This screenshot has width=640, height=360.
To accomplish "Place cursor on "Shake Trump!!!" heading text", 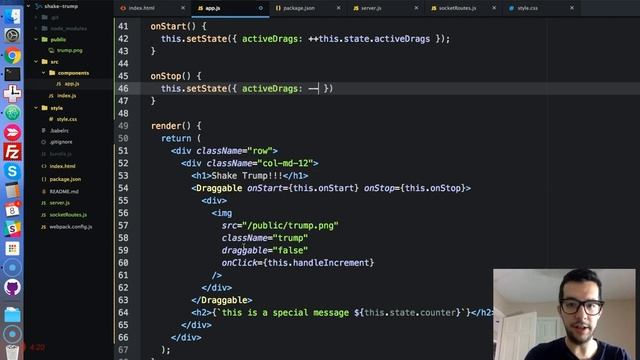I will [x=247, y=176].
